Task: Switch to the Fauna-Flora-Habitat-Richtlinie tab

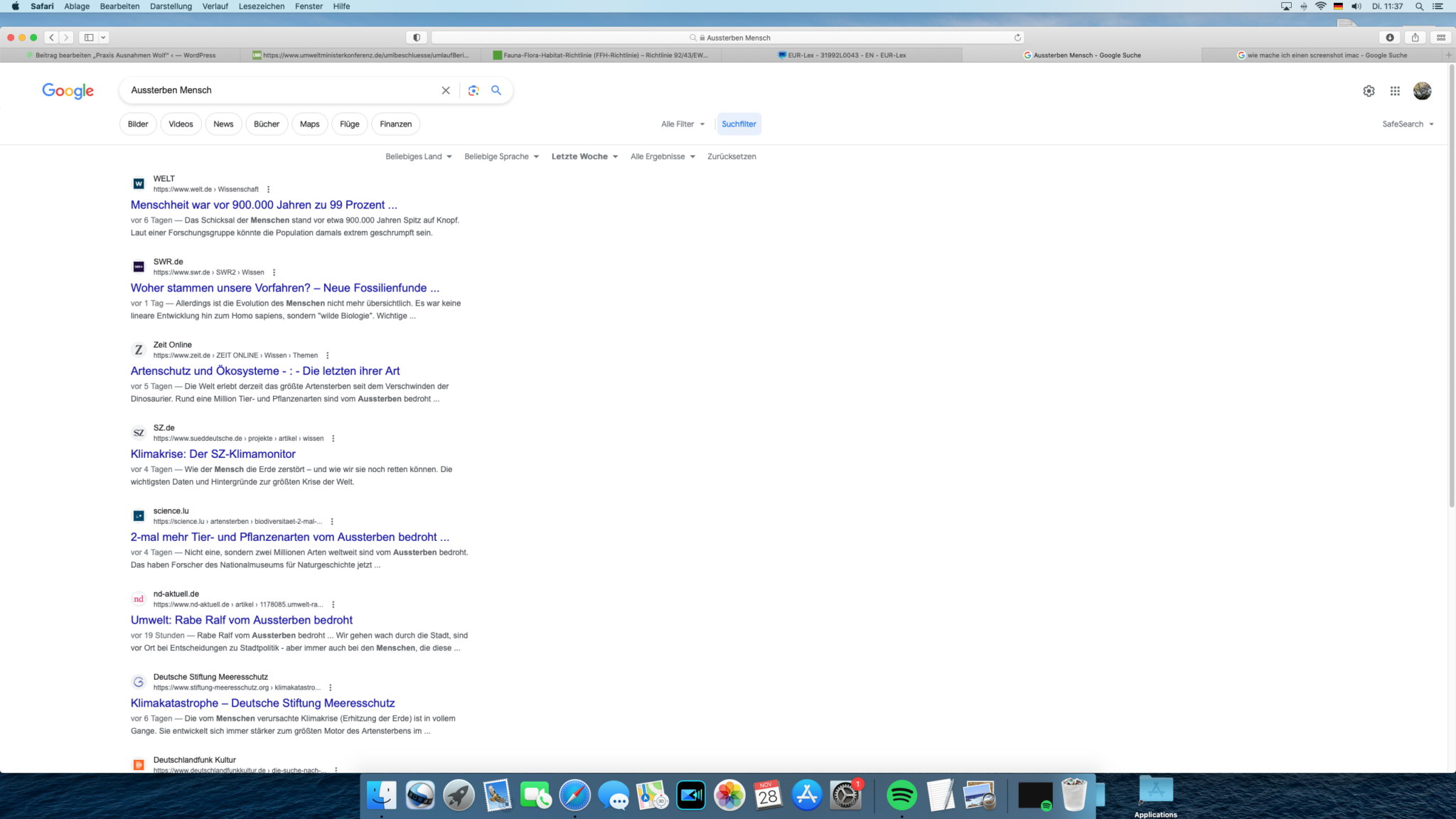Action: pyautogui.click(x=601, y=55)
